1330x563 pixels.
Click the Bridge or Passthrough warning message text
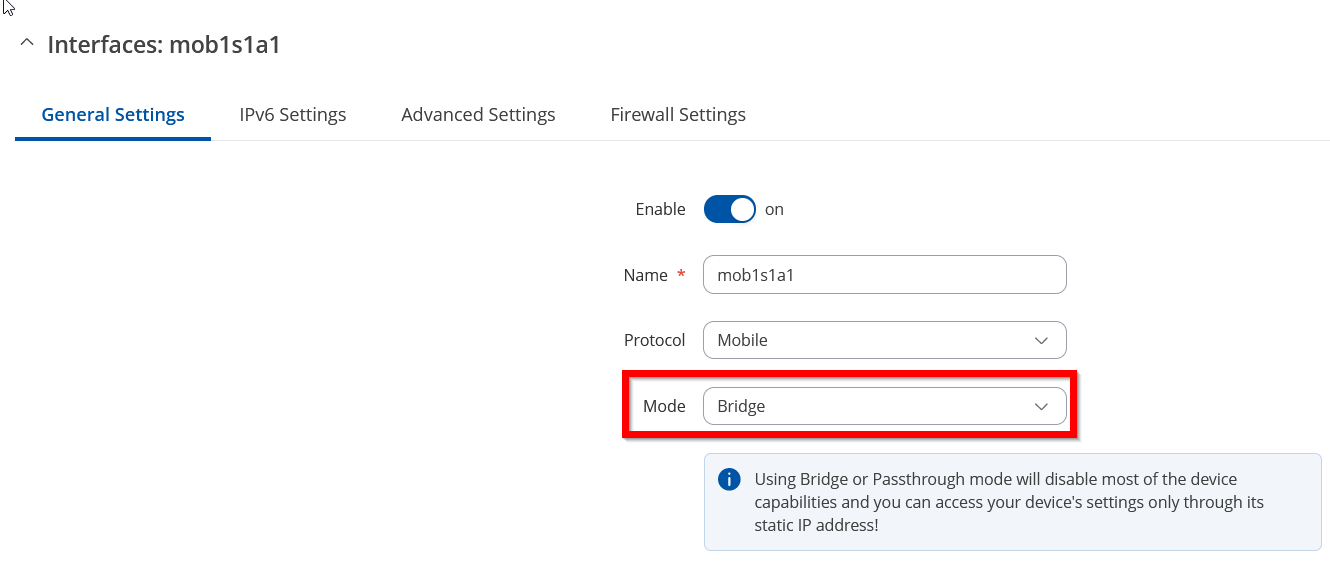[1009, 502]
